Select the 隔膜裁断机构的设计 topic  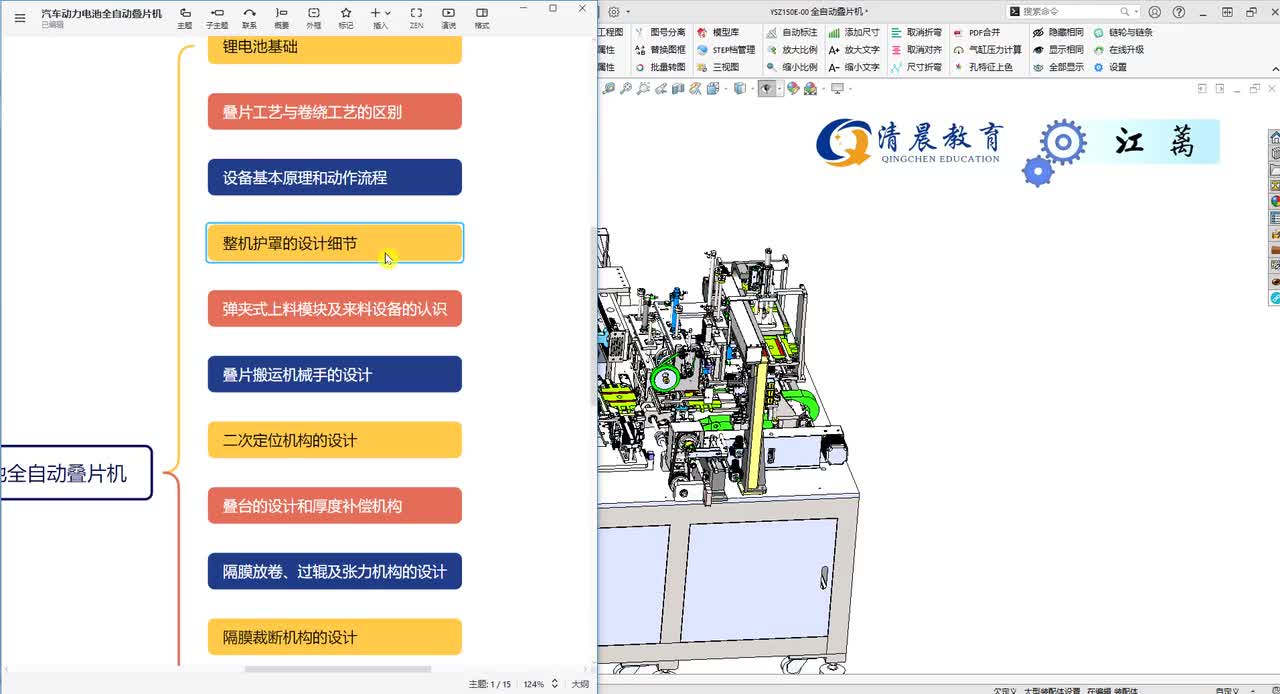(x=335, y=637)
